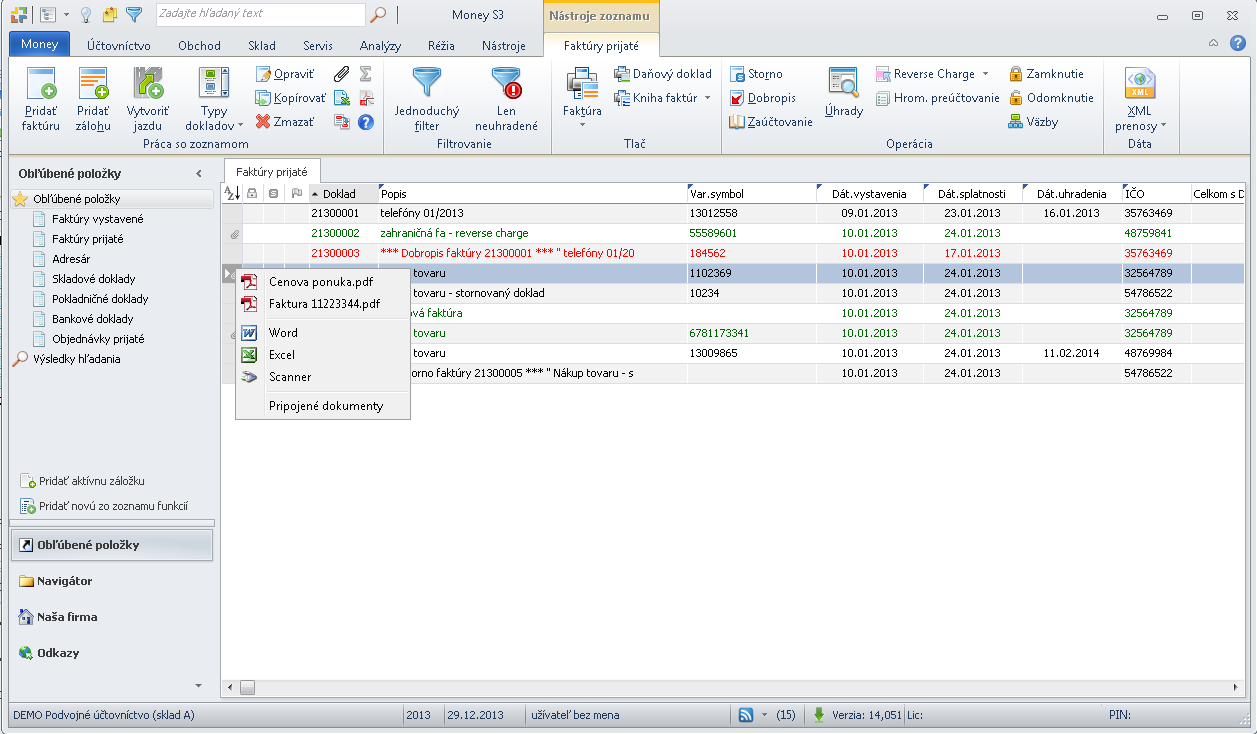Screen dimensions: 1257x734
Task: Open the RSS feed dropdown arrow in the status bar
Action: [764, 715]
